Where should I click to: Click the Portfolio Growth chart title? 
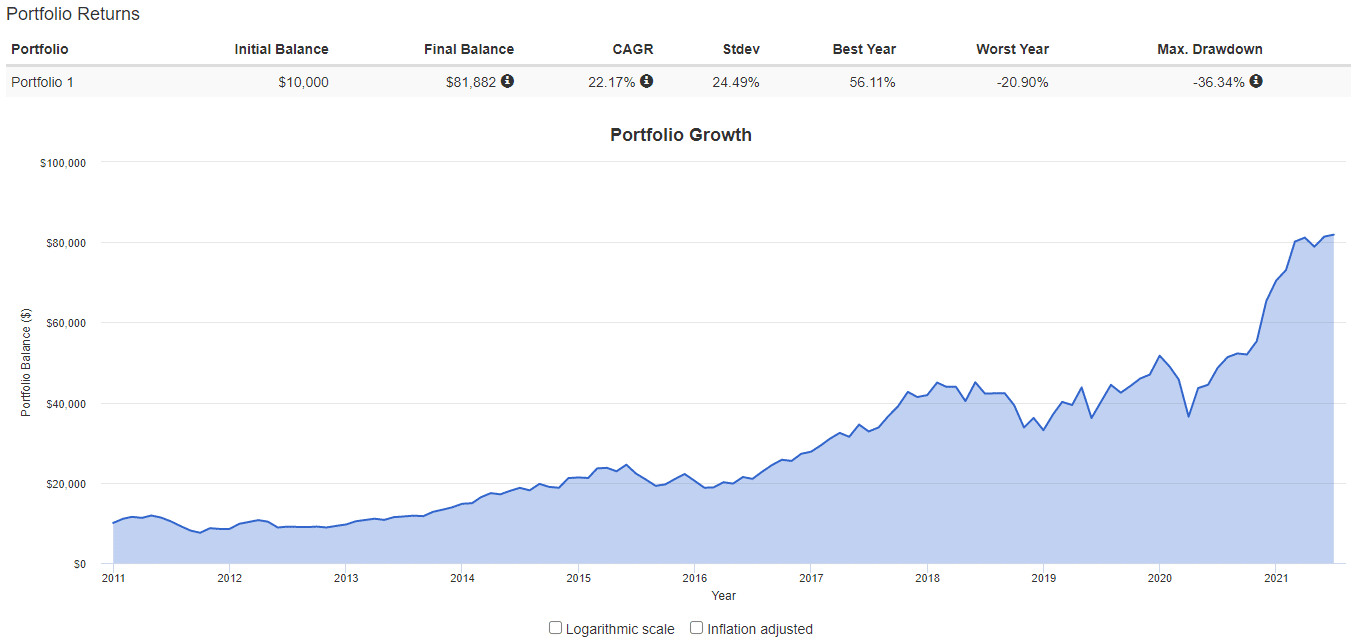pos(680,135)
